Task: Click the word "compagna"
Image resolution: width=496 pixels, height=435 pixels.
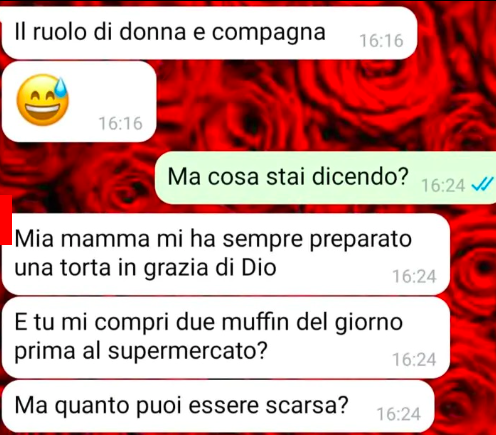Action: coord(269,34)
